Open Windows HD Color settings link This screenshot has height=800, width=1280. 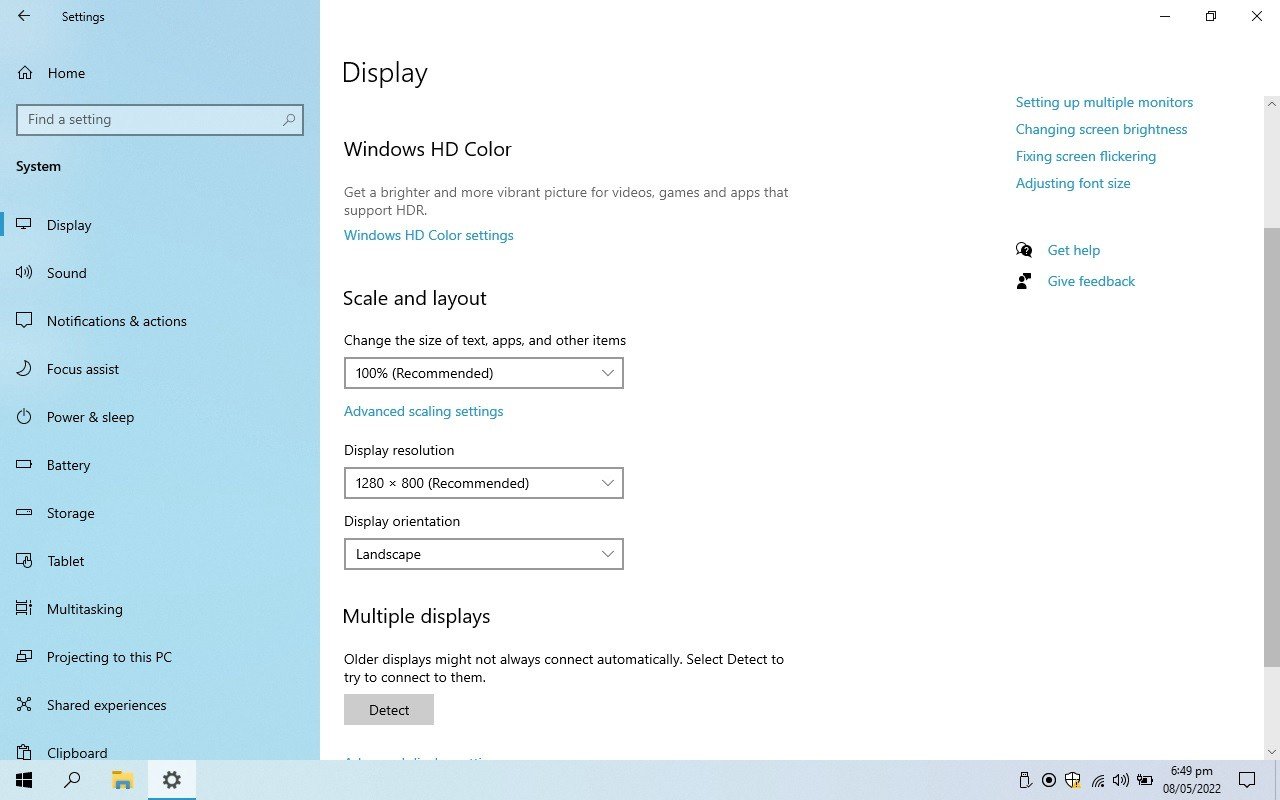pos(428,236)
